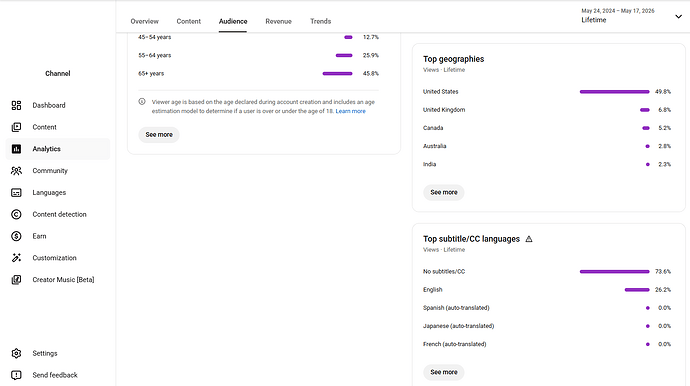Click the Content library icon

16,127
